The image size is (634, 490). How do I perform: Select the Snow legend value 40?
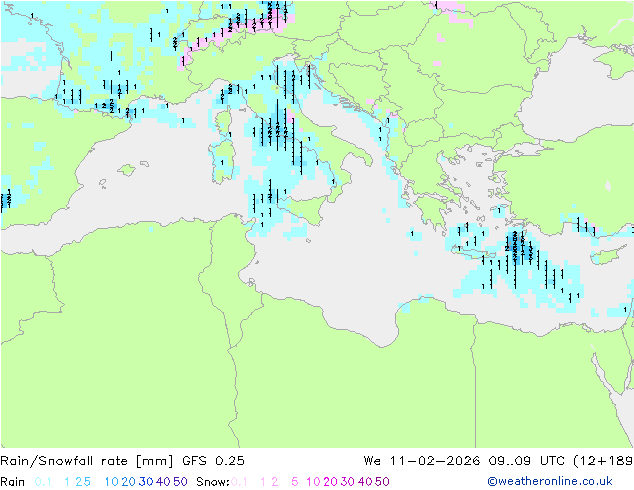click(x=365, y=482)
